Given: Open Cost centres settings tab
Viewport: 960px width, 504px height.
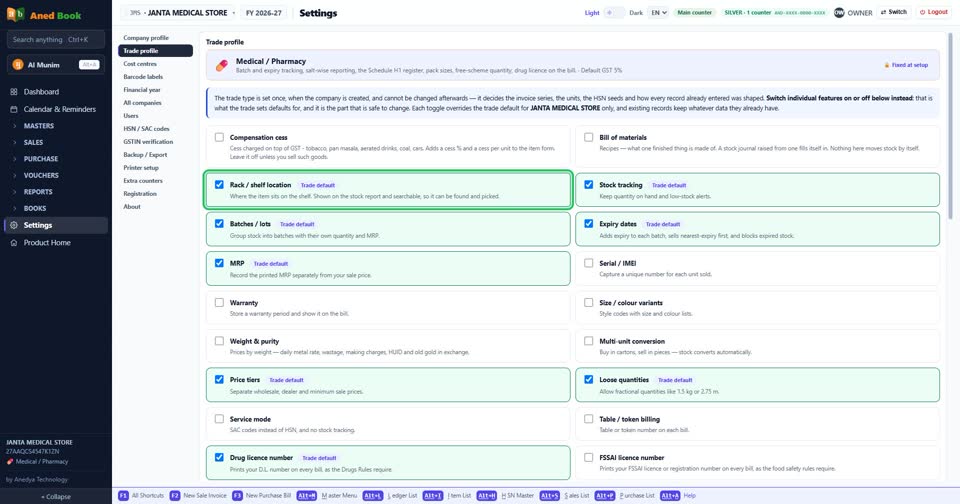Looking at the screenshot, I should (155, 64).
